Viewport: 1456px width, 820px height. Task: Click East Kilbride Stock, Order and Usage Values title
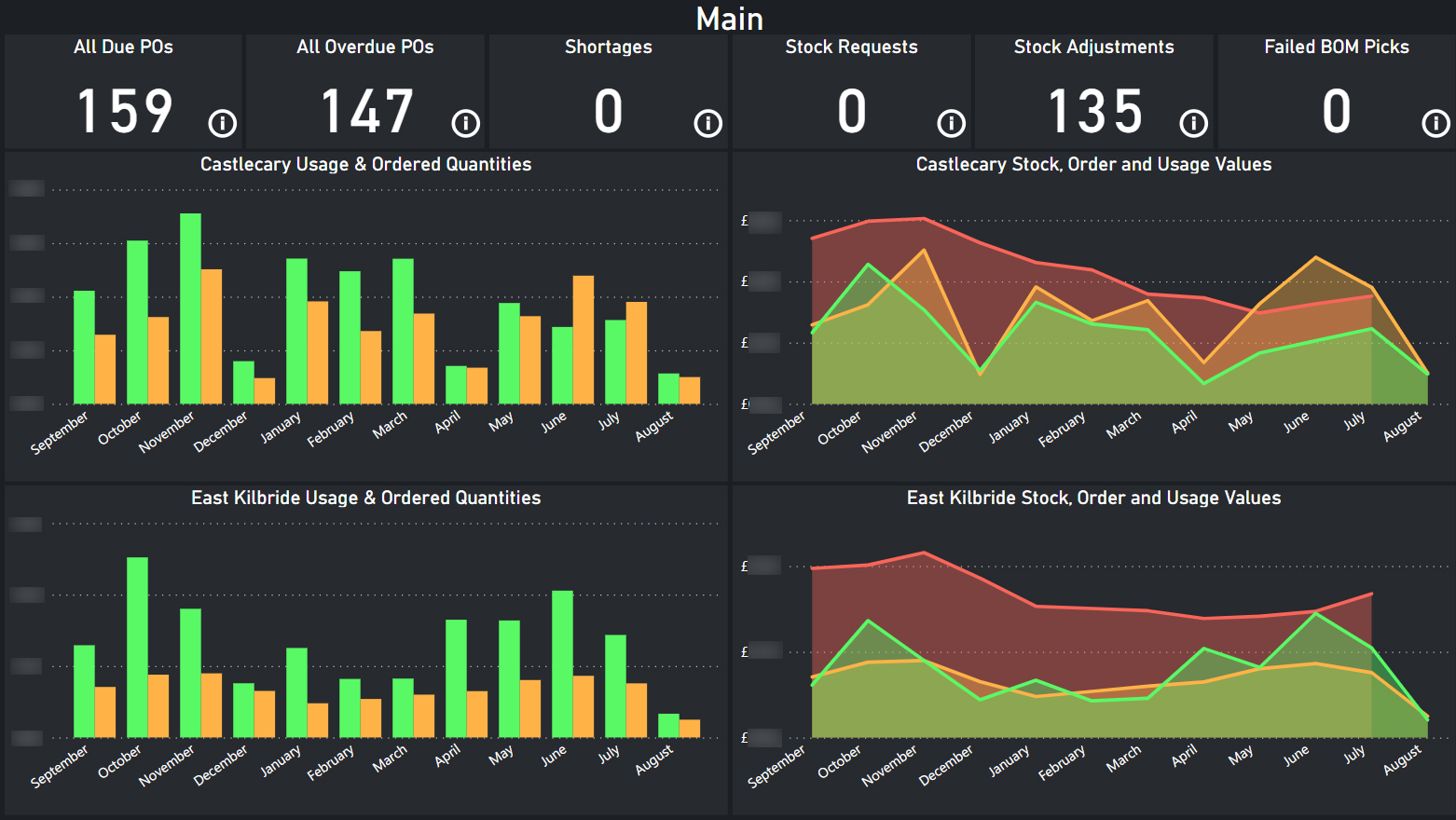[1093, 498]
